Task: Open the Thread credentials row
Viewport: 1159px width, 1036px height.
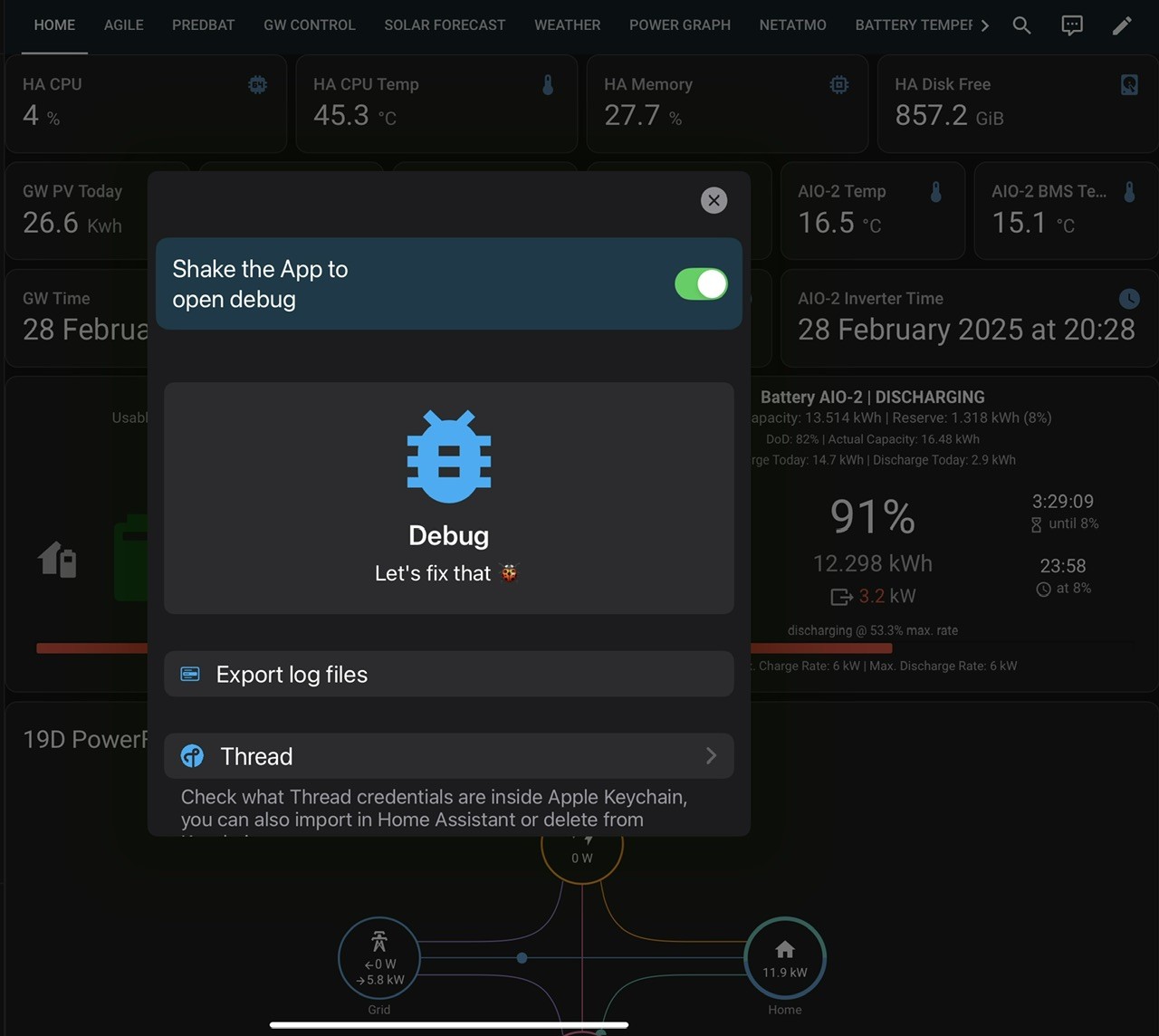Action: tap(449, 755)
